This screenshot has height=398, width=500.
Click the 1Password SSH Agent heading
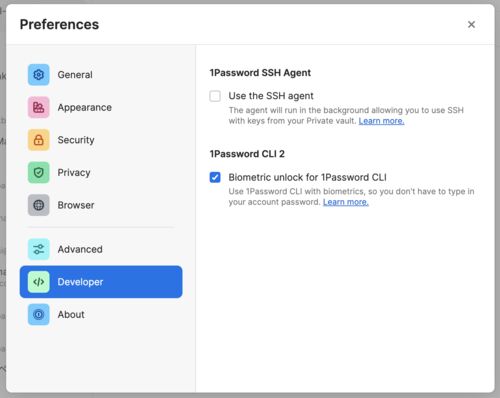(260, 73)
